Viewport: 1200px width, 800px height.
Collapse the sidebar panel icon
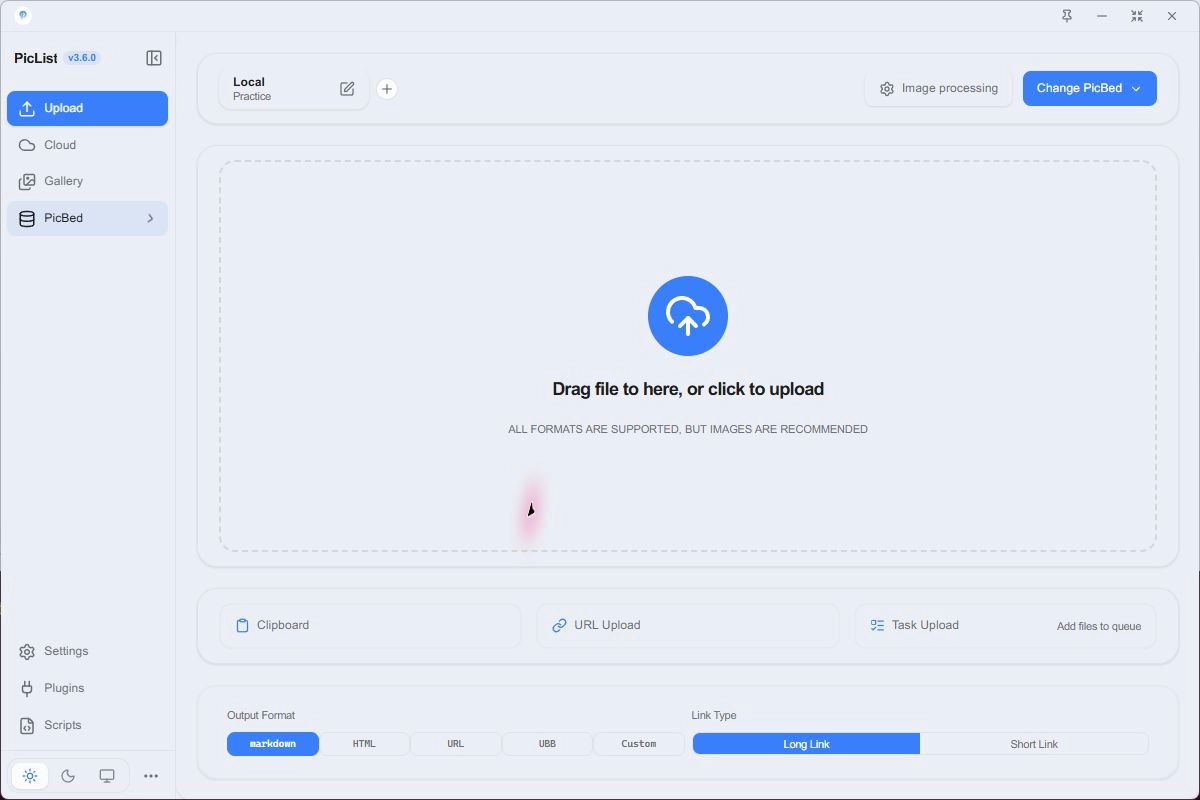coord(154,58)
